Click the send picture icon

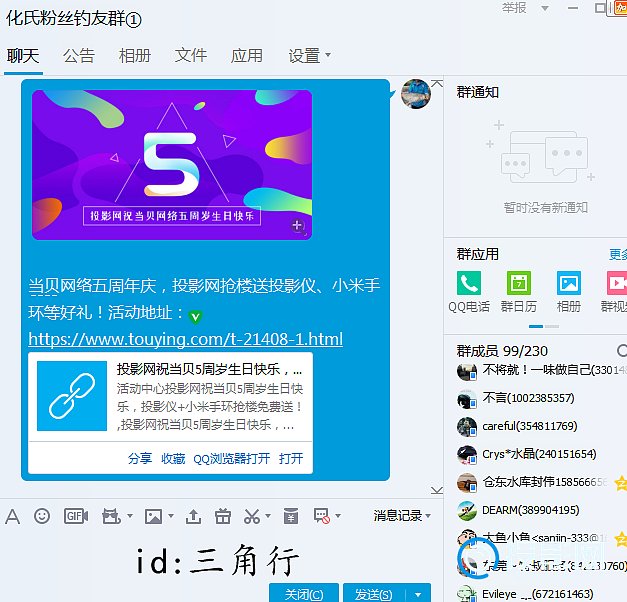point(154,516)
